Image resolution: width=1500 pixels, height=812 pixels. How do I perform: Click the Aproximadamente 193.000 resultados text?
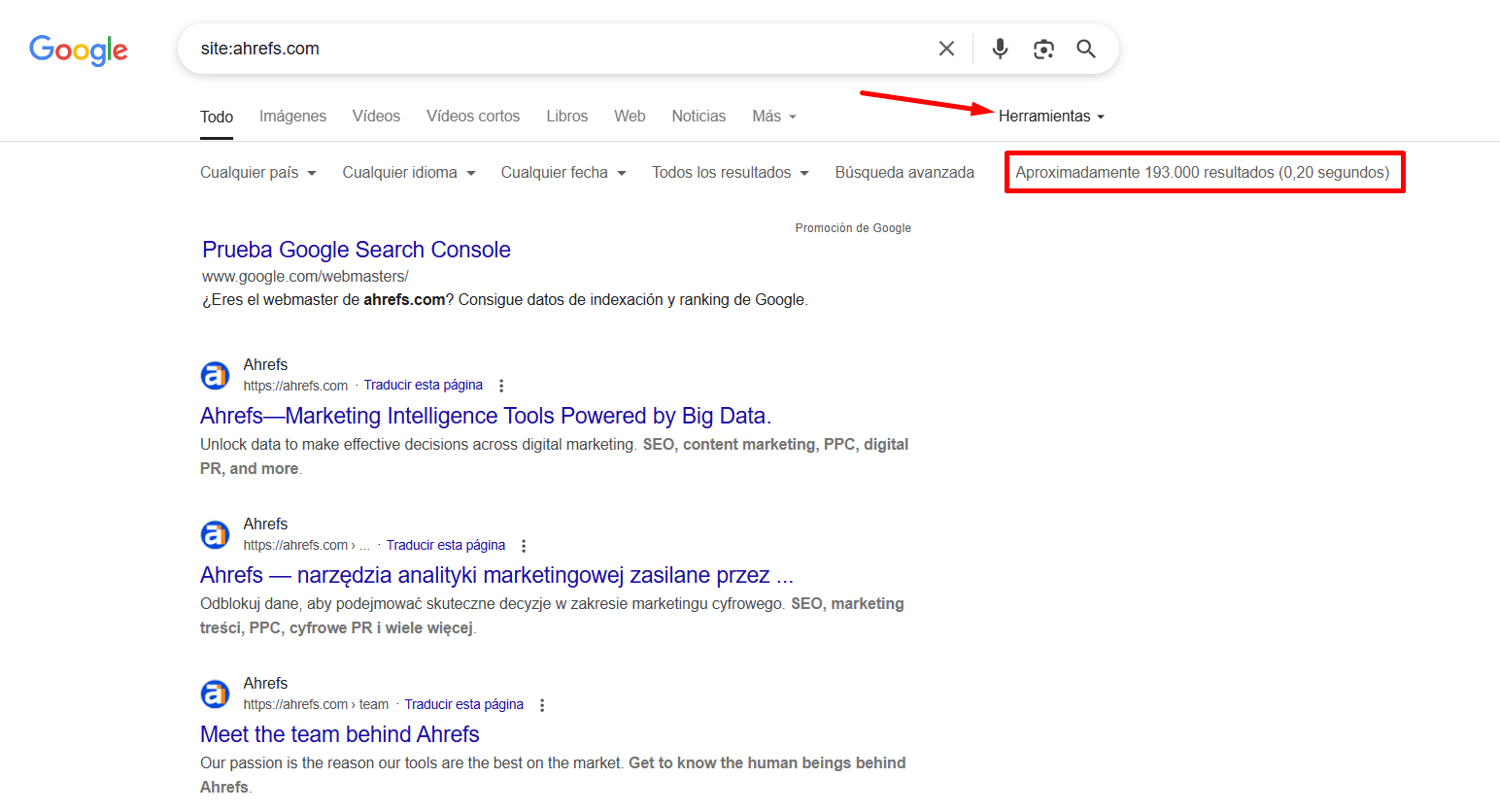click(x=1203, y=173)
